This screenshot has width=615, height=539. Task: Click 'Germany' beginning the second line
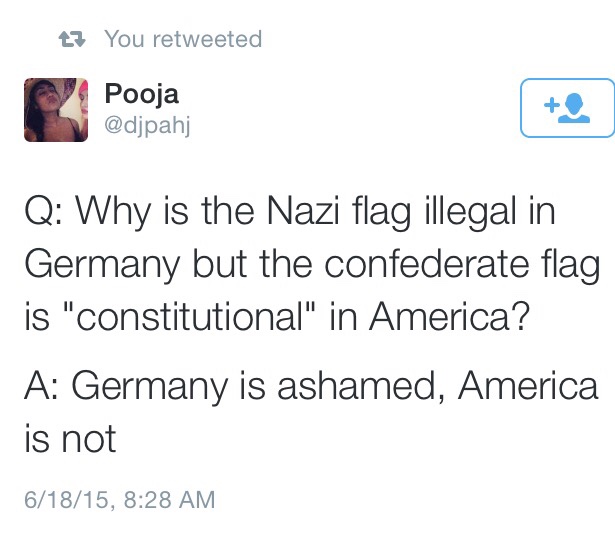click(102, 266)
